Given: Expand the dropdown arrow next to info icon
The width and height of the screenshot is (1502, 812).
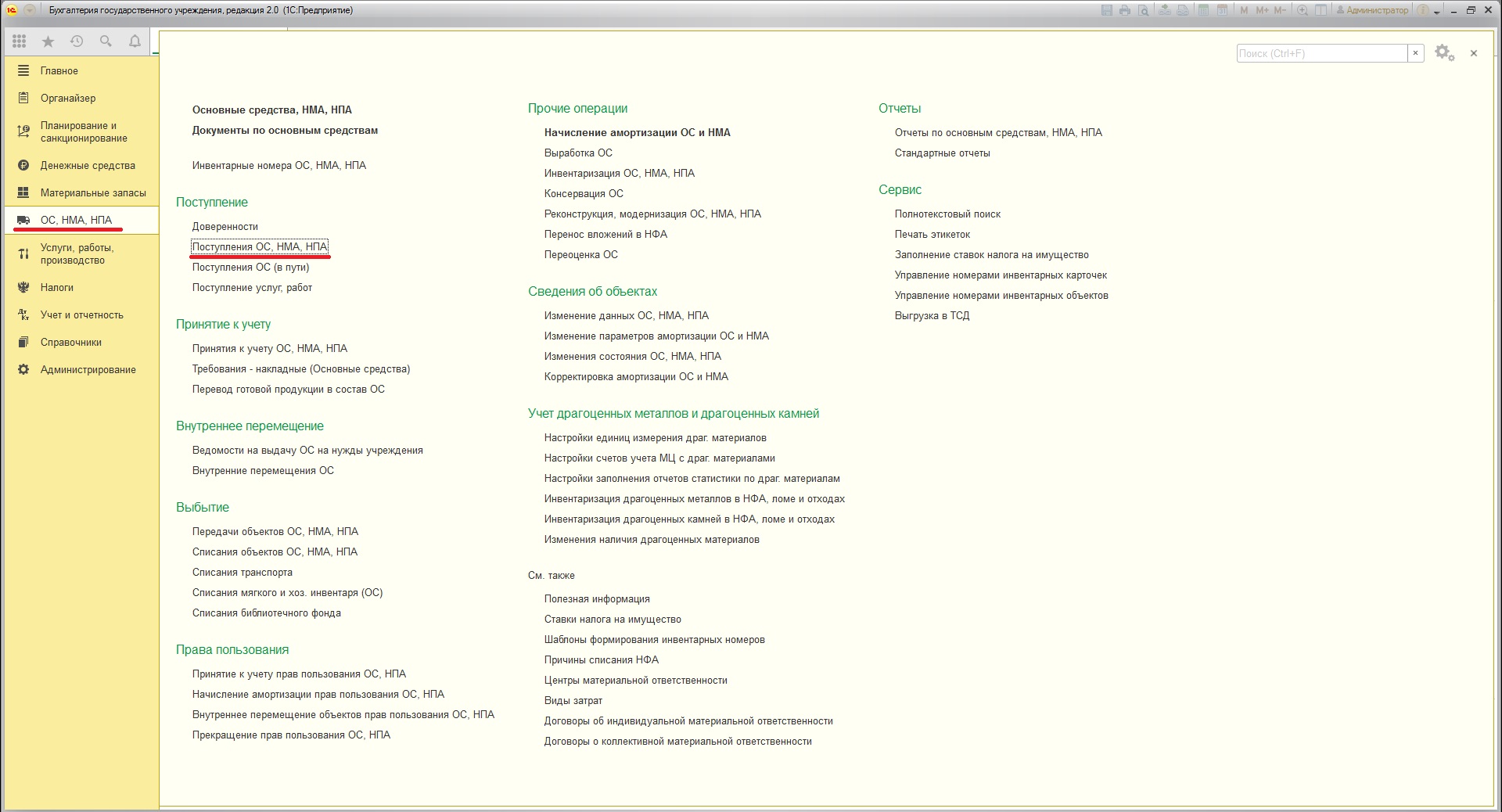Looking at the screenshot, I should pos(1436,13).
